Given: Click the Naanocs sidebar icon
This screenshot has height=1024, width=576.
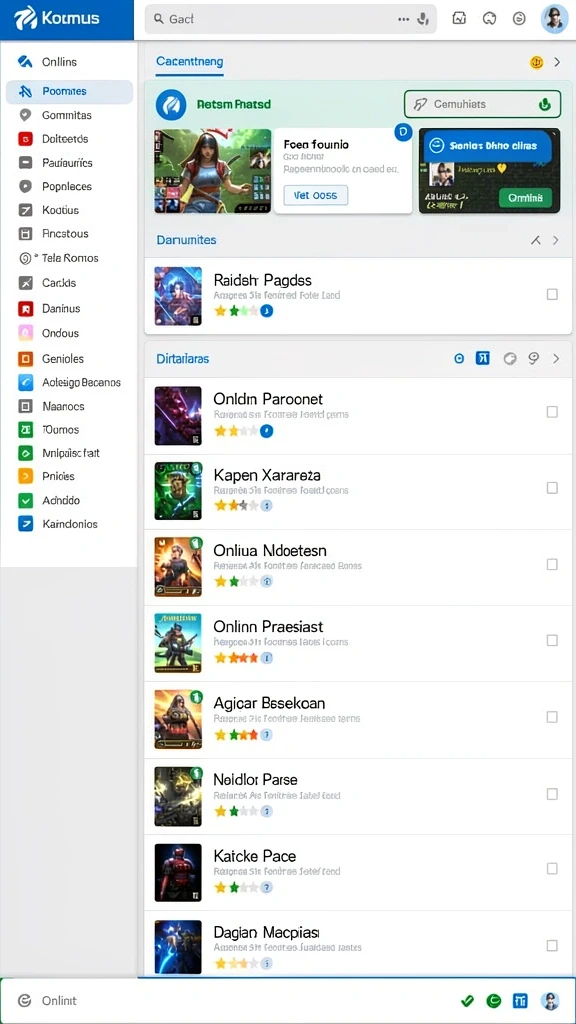Looking at the screenshot, I should click(25, 406).
